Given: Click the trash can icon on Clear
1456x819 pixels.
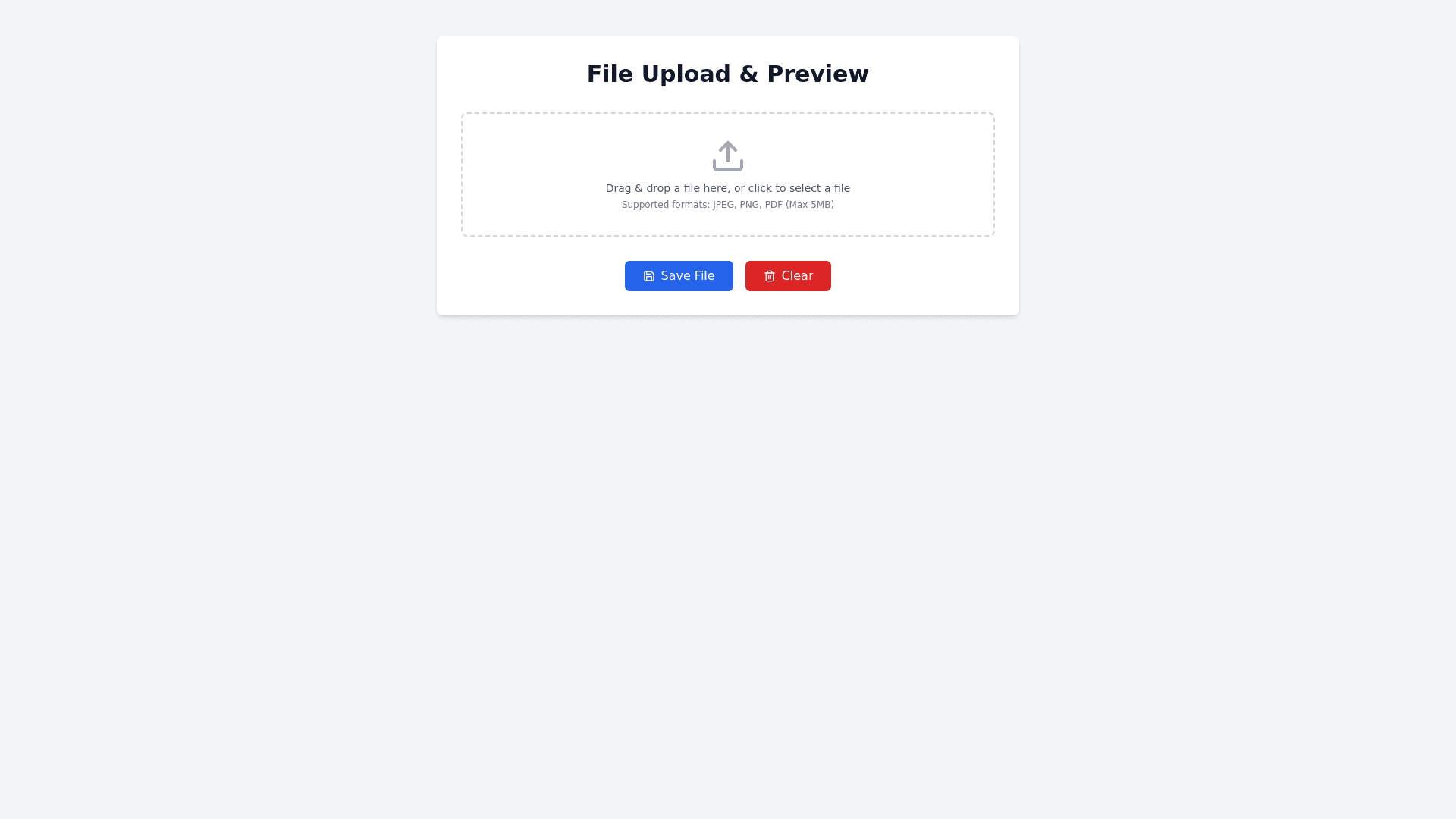Looking at the screenshot, I should pos(770,276).
